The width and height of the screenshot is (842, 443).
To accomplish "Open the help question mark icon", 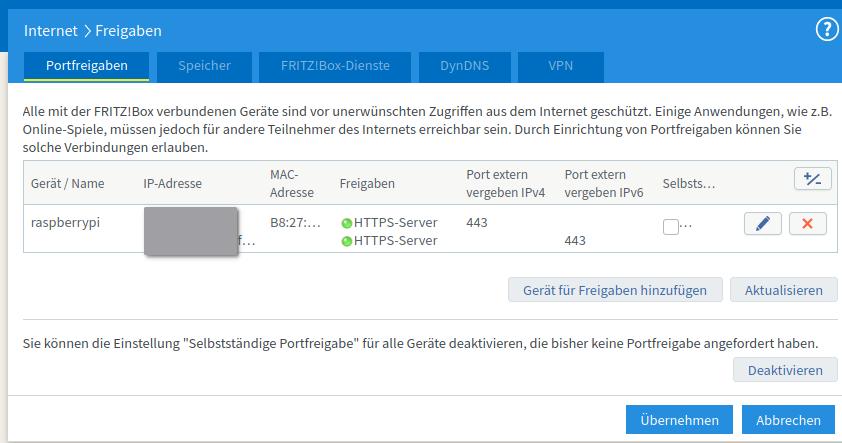I will pos(826,30).
